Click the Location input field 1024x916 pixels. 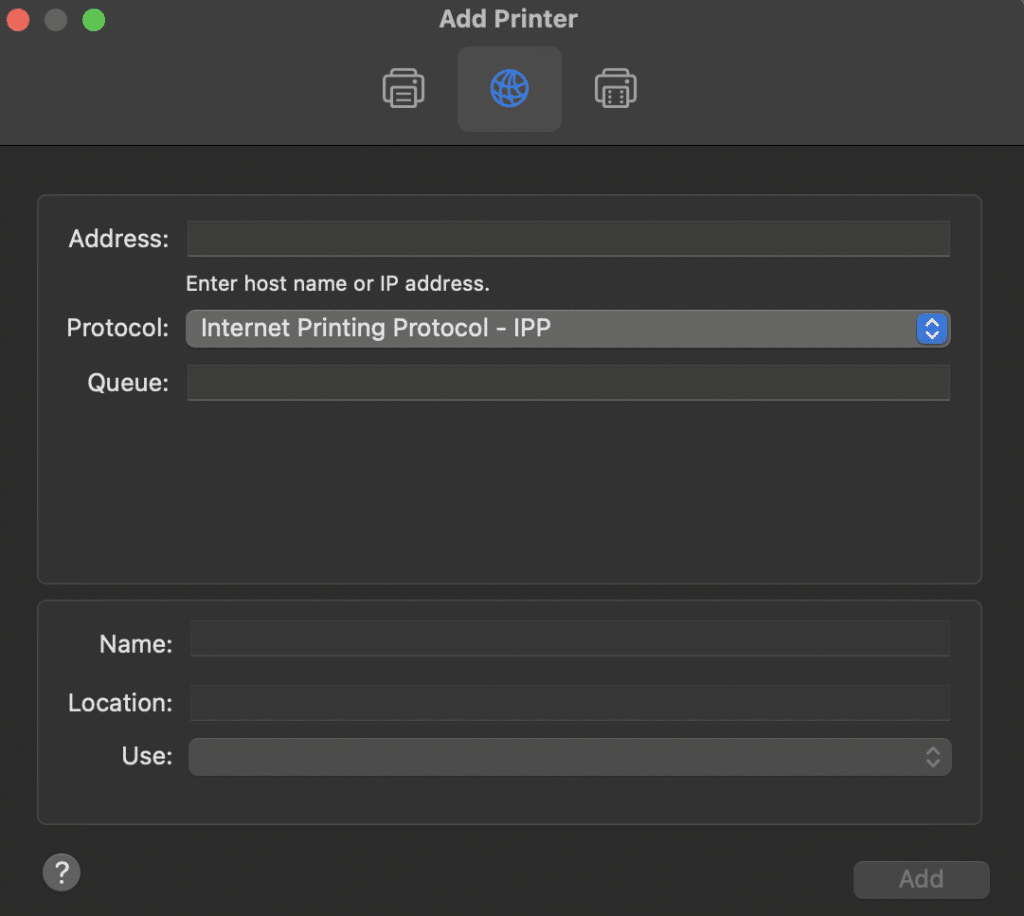pos(567,702)
